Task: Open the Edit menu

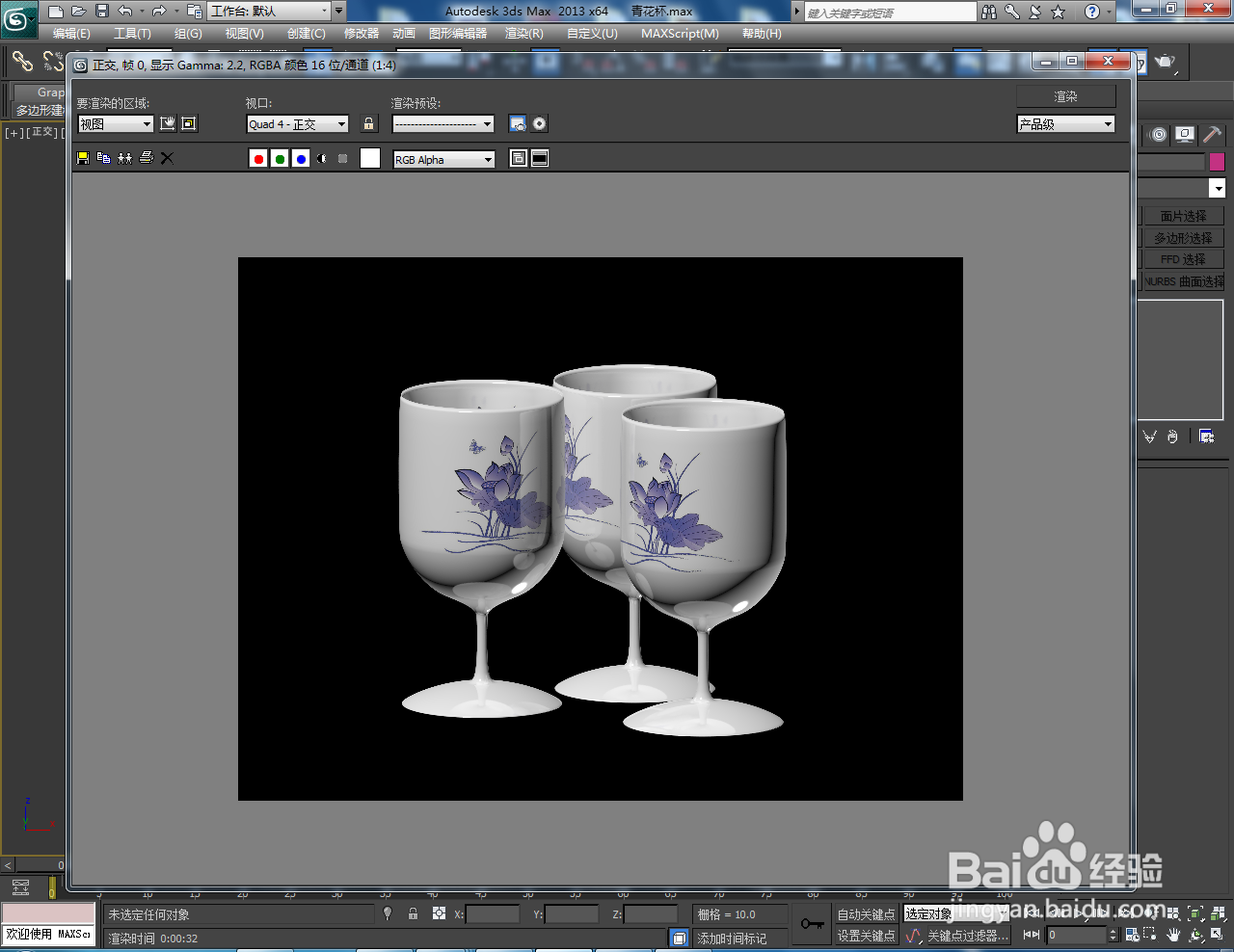Action: click(71, 34)
